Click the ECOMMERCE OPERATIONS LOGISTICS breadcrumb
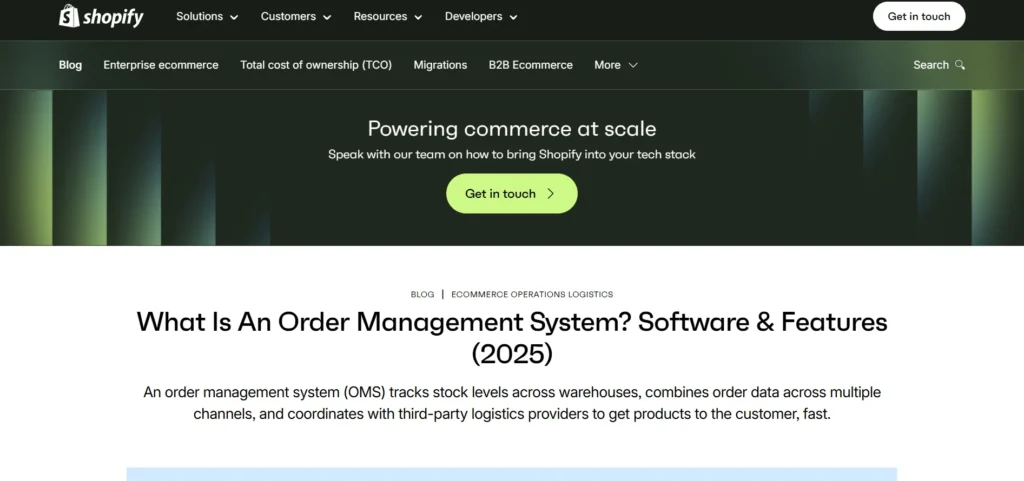 tap(532, 294)
